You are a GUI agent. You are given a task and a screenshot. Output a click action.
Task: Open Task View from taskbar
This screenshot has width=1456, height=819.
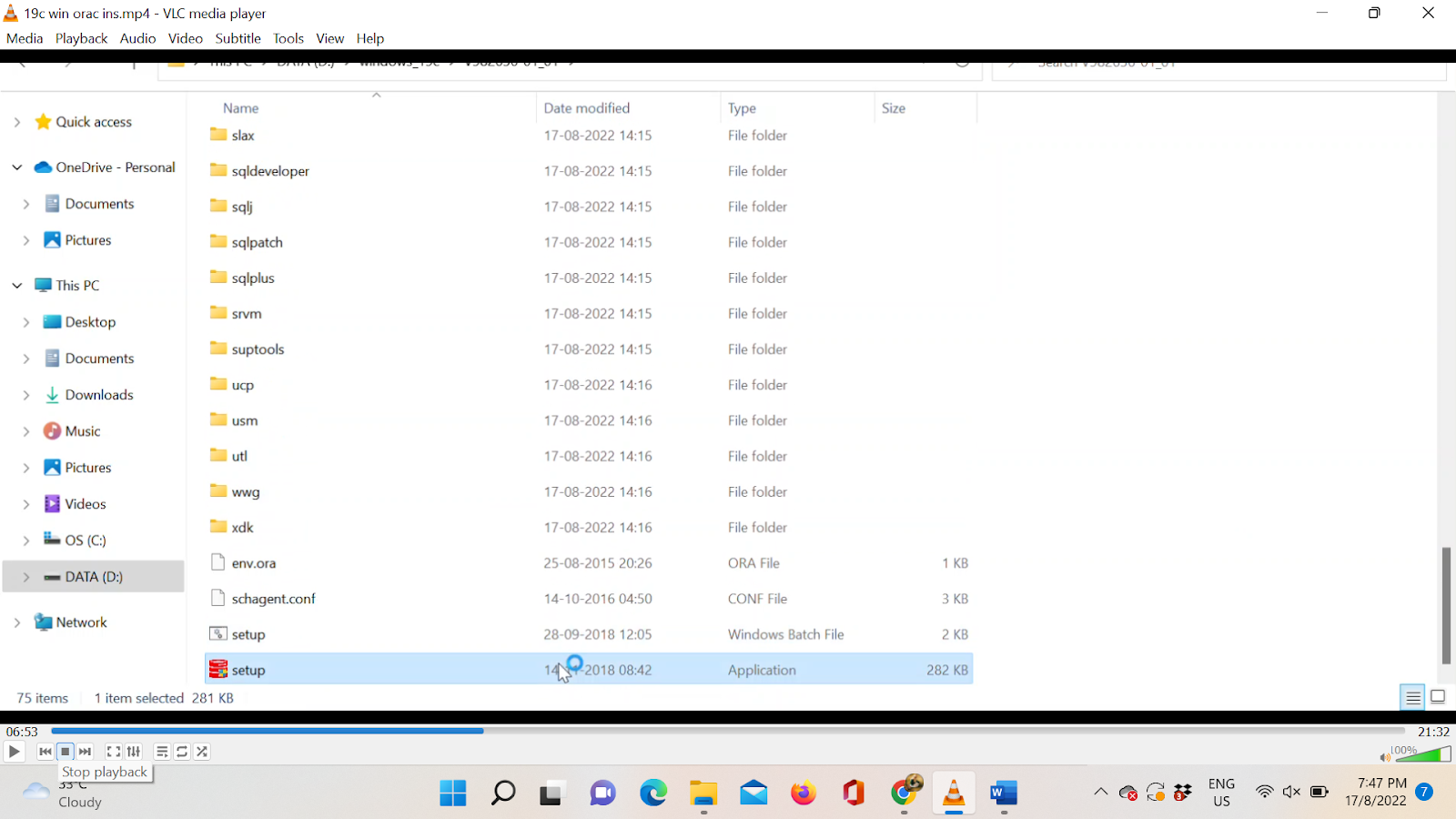tap(551, 794)
